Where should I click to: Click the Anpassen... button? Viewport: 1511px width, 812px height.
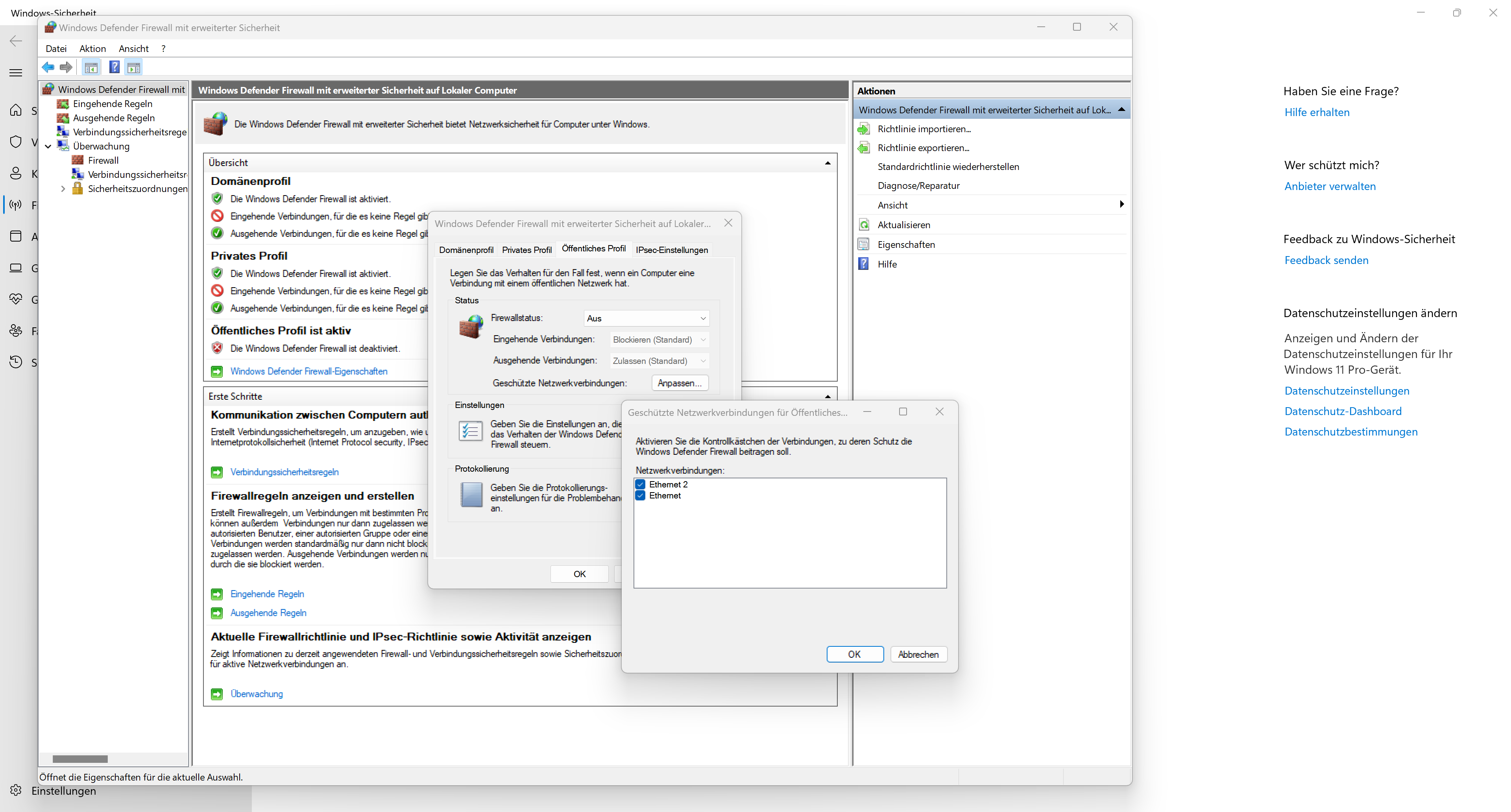pos(679,383)
